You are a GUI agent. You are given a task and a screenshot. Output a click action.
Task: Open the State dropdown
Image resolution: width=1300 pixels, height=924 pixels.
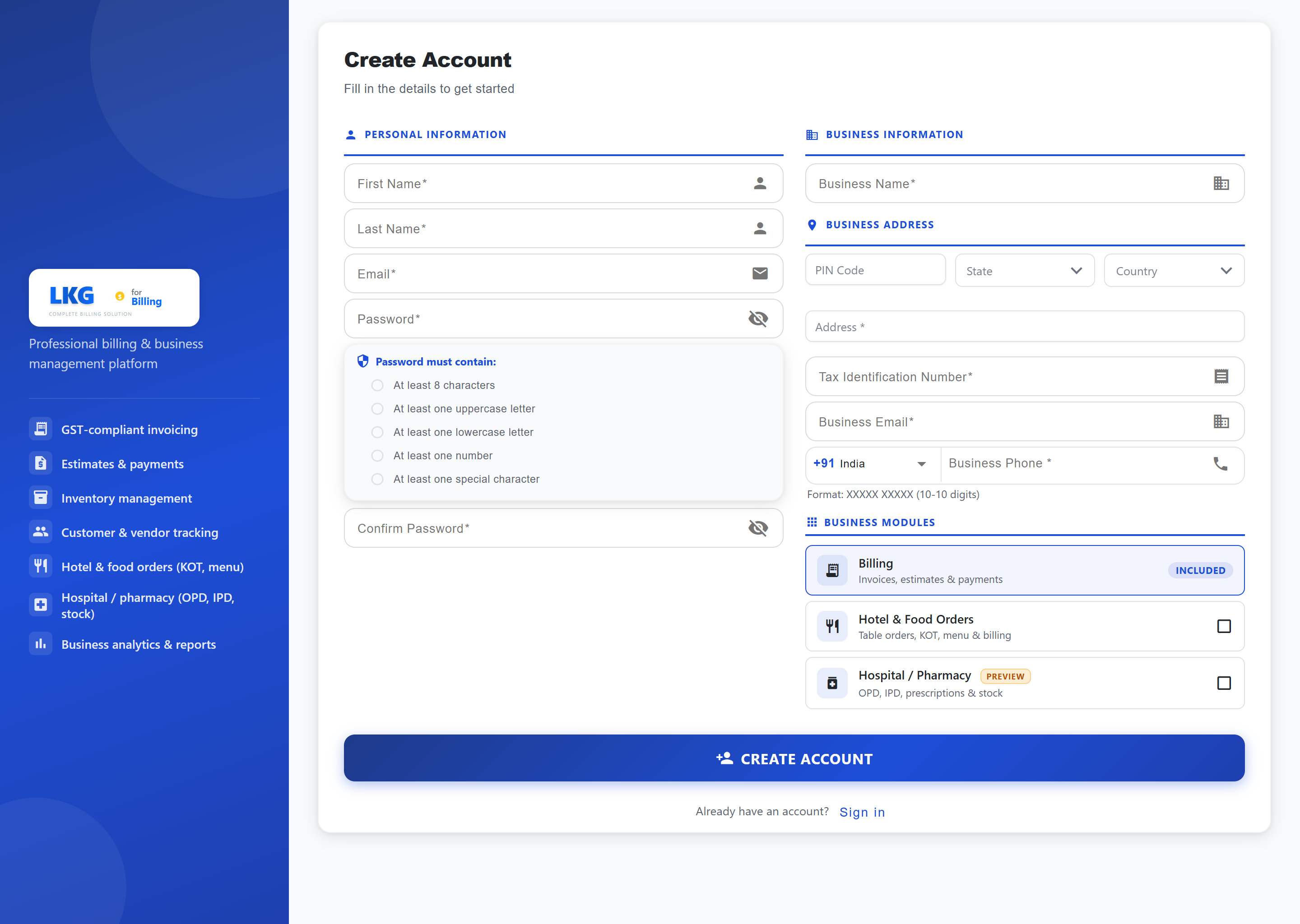click(x=1025, y=270)
